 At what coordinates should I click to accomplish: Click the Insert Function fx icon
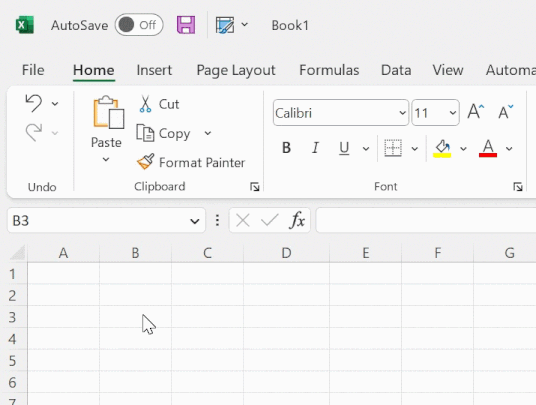pyautogui.click(x=297, y=220)
